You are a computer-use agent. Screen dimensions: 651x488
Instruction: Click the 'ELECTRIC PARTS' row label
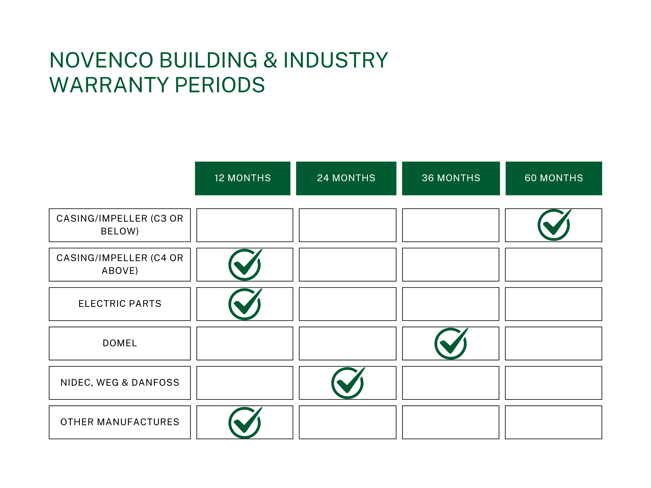point(120,304)
